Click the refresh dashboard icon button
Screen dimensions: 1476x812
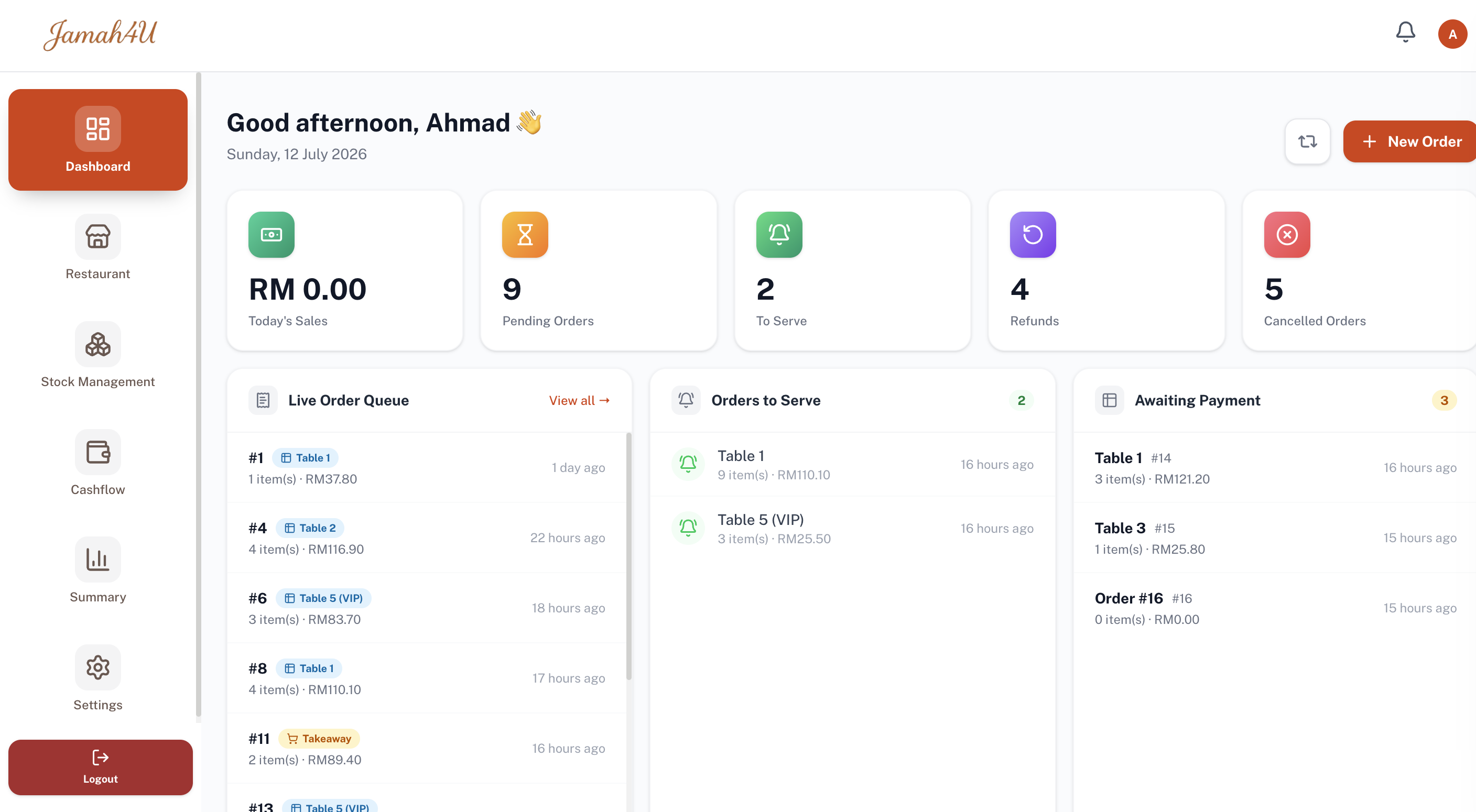click(x=1308, y=141)
